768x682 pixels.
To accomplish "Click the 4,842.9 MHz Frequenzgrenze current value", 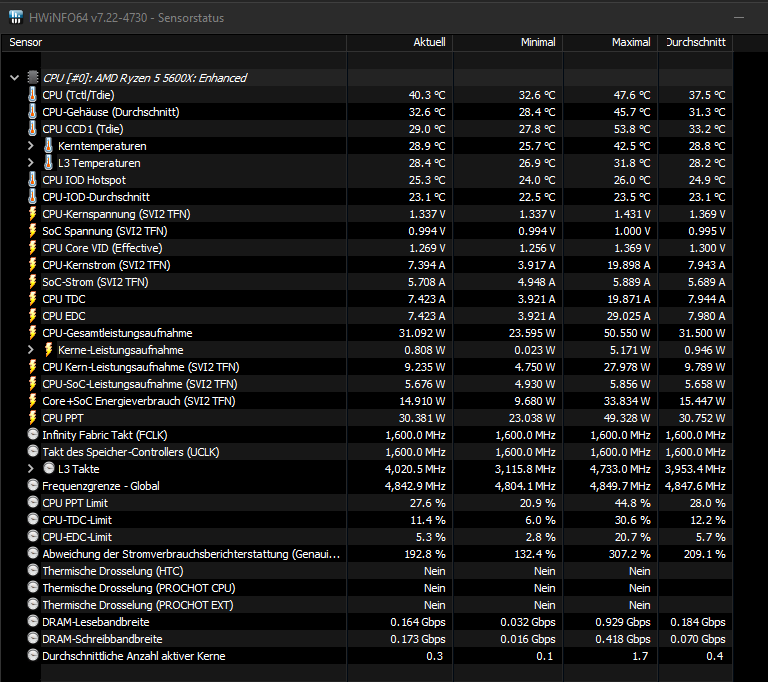I will coord(415,486).
